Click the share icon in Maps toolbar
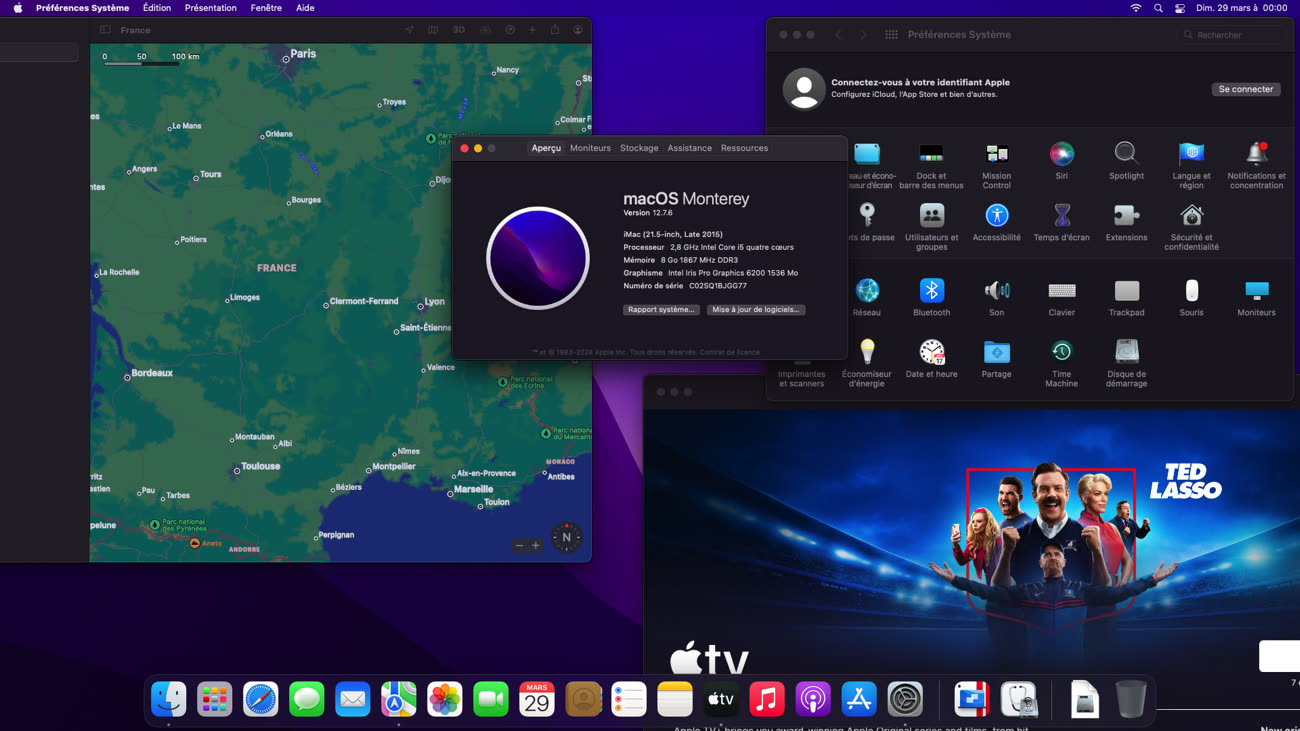 (555, 30)
